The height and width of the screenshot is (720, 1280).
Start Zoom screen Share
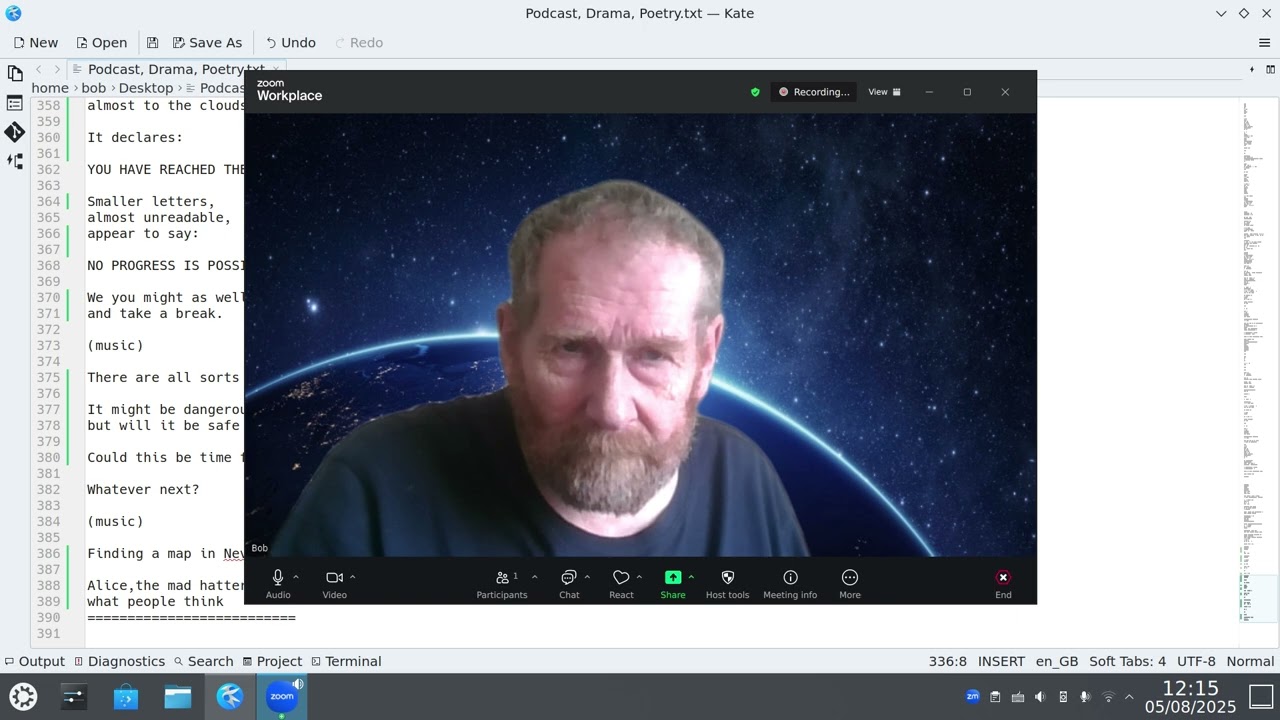coord(673,583)
